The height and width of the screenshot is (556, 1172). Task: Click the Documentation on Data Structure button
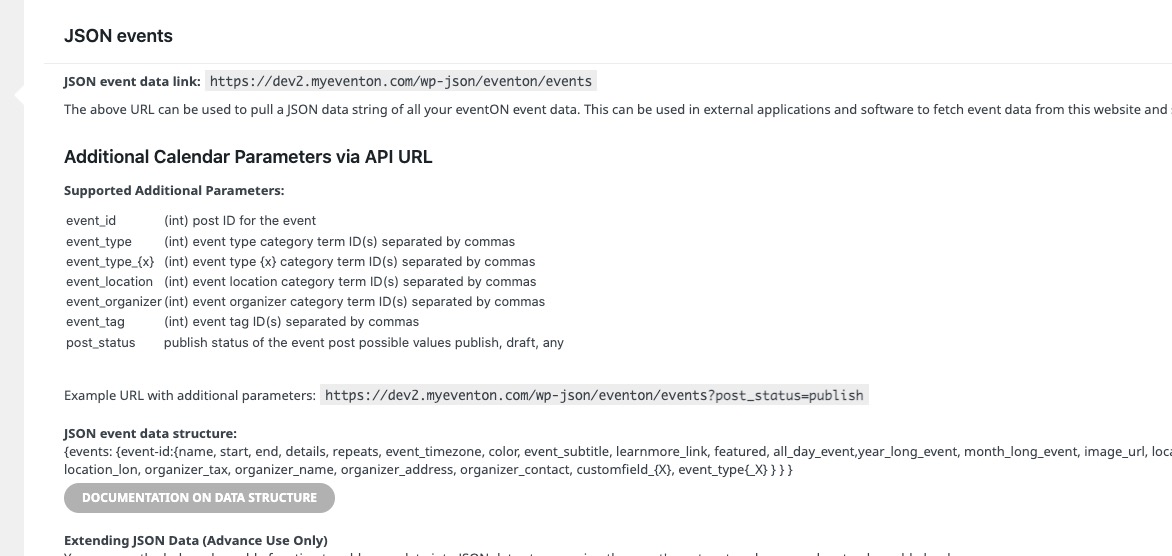(x=199, y=498)
